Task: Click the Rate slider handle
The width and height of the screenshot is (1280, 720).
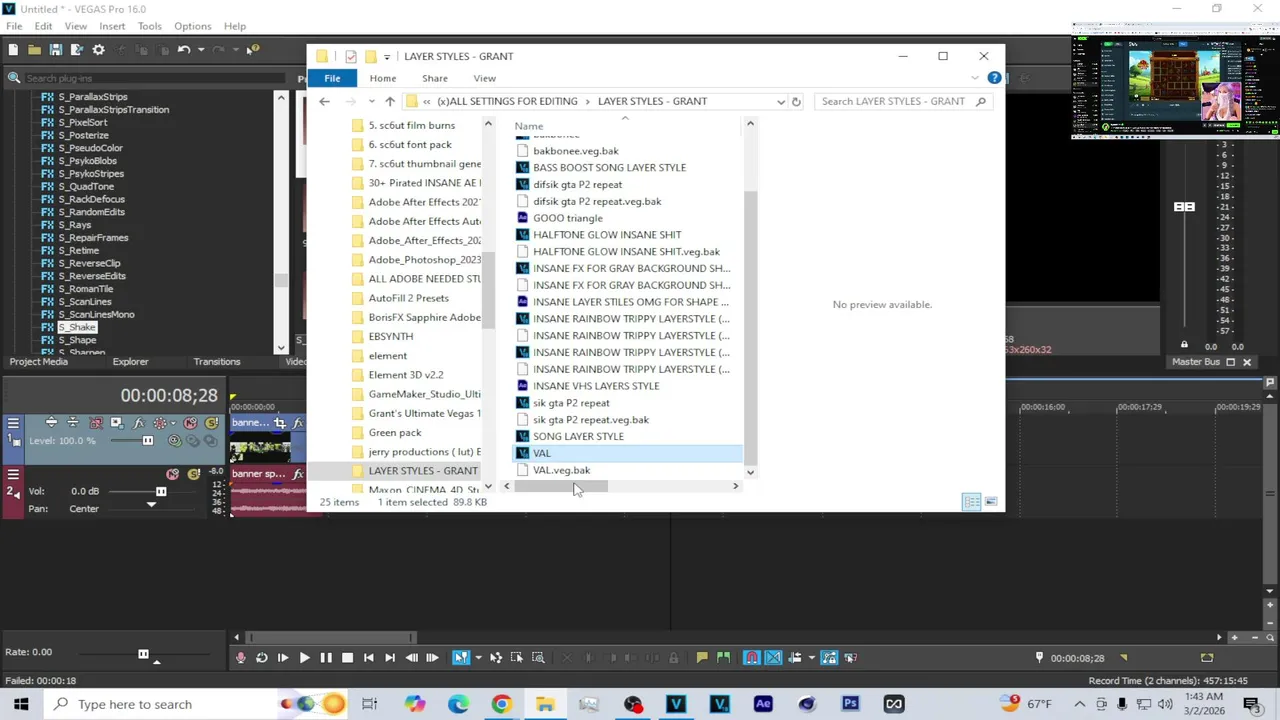Action: click(143, 654)
